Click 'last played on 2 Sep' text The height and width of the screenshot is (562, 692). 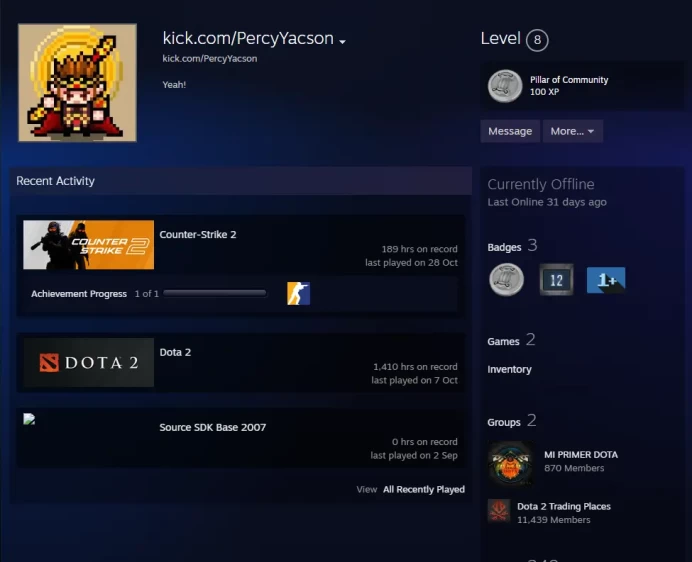[414, 456]
